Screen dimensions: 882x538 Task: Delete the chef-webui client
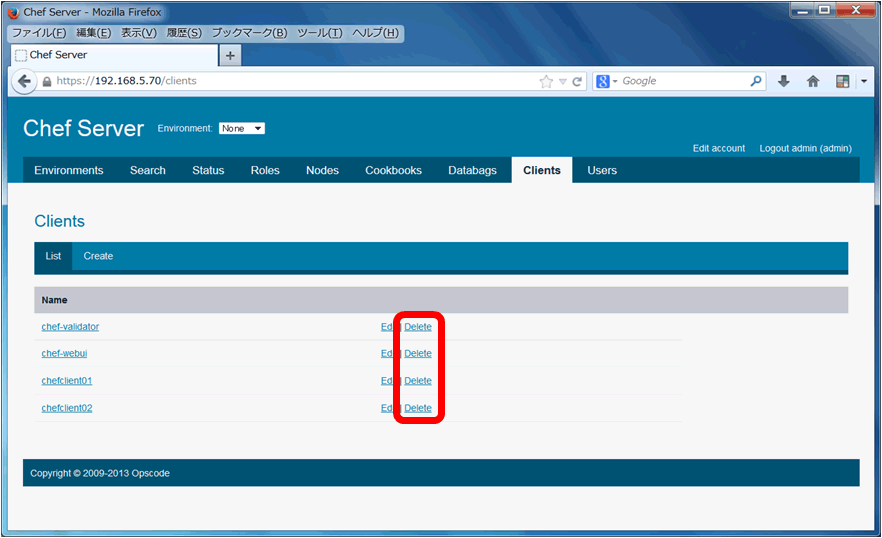click(x=418, y=353)
